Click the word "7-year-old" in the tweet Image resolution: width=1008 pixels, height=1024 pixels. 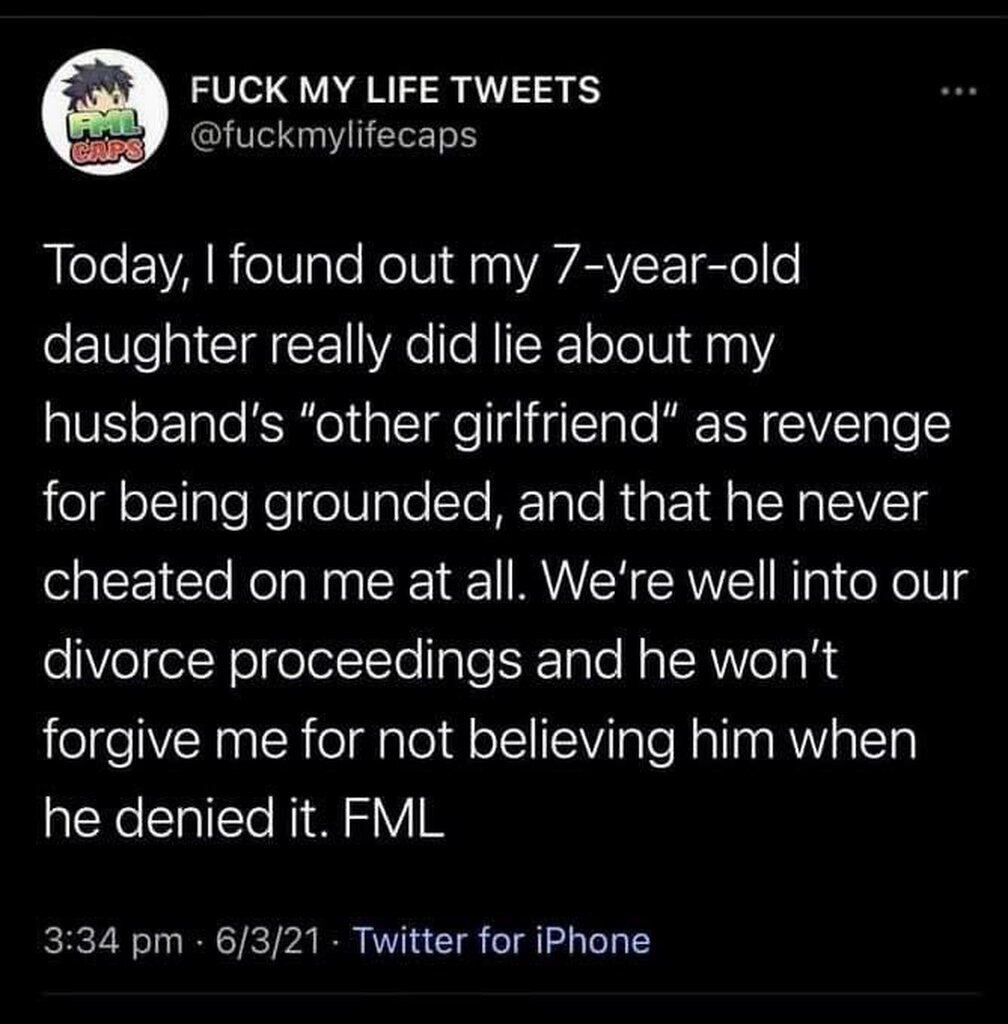click(x=676, y=267)
